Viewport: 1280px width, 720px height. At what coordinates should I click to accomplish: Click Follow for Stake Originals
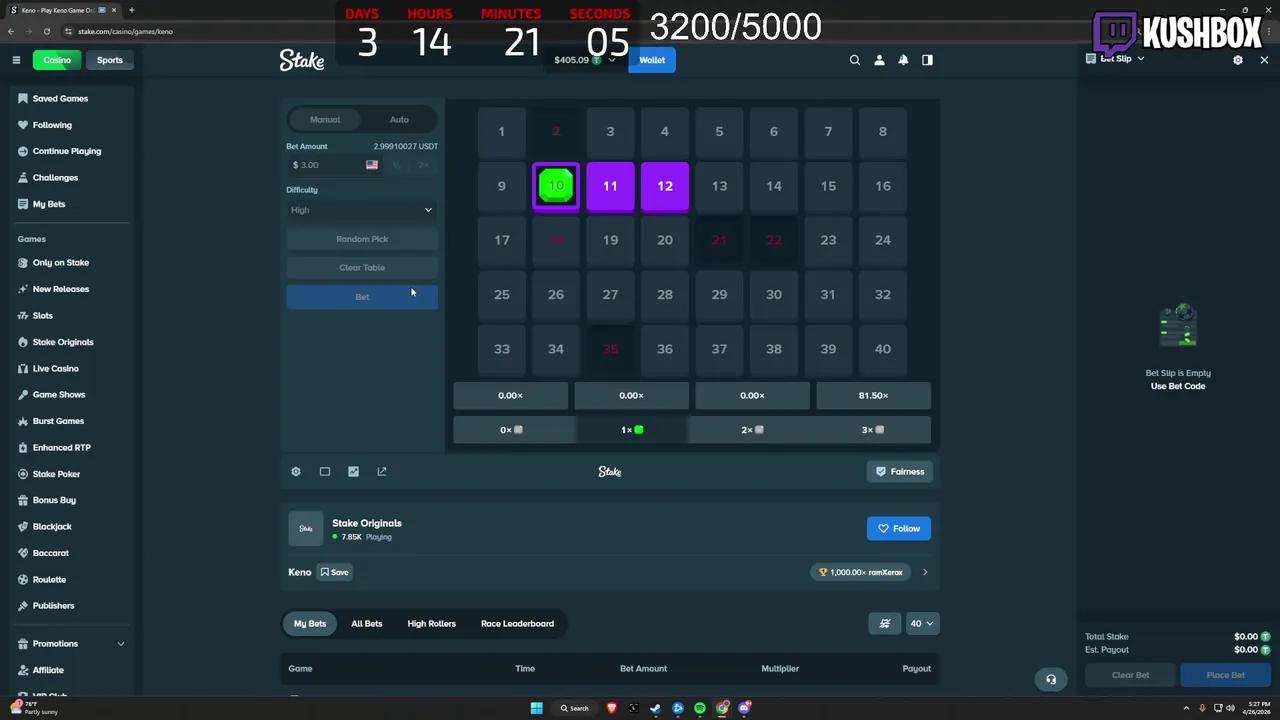click(899, 528)
